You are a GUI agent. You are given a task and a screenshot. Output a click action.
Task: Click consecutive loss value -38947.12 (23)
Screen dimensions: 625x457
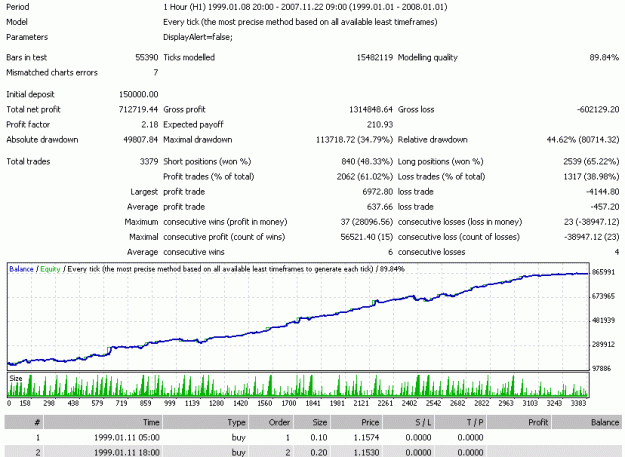591,237
